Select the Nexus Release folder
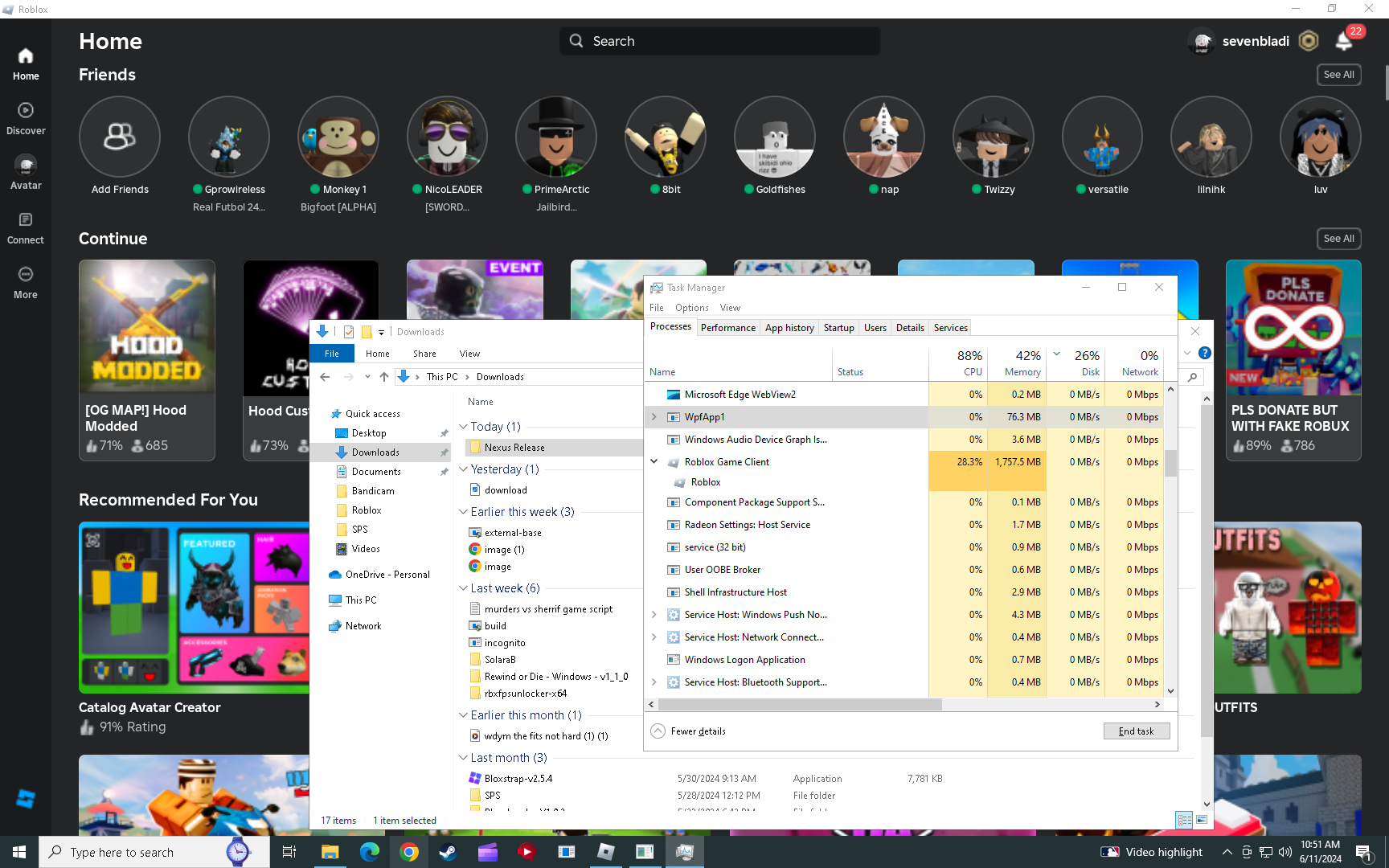 click(514, 448)
